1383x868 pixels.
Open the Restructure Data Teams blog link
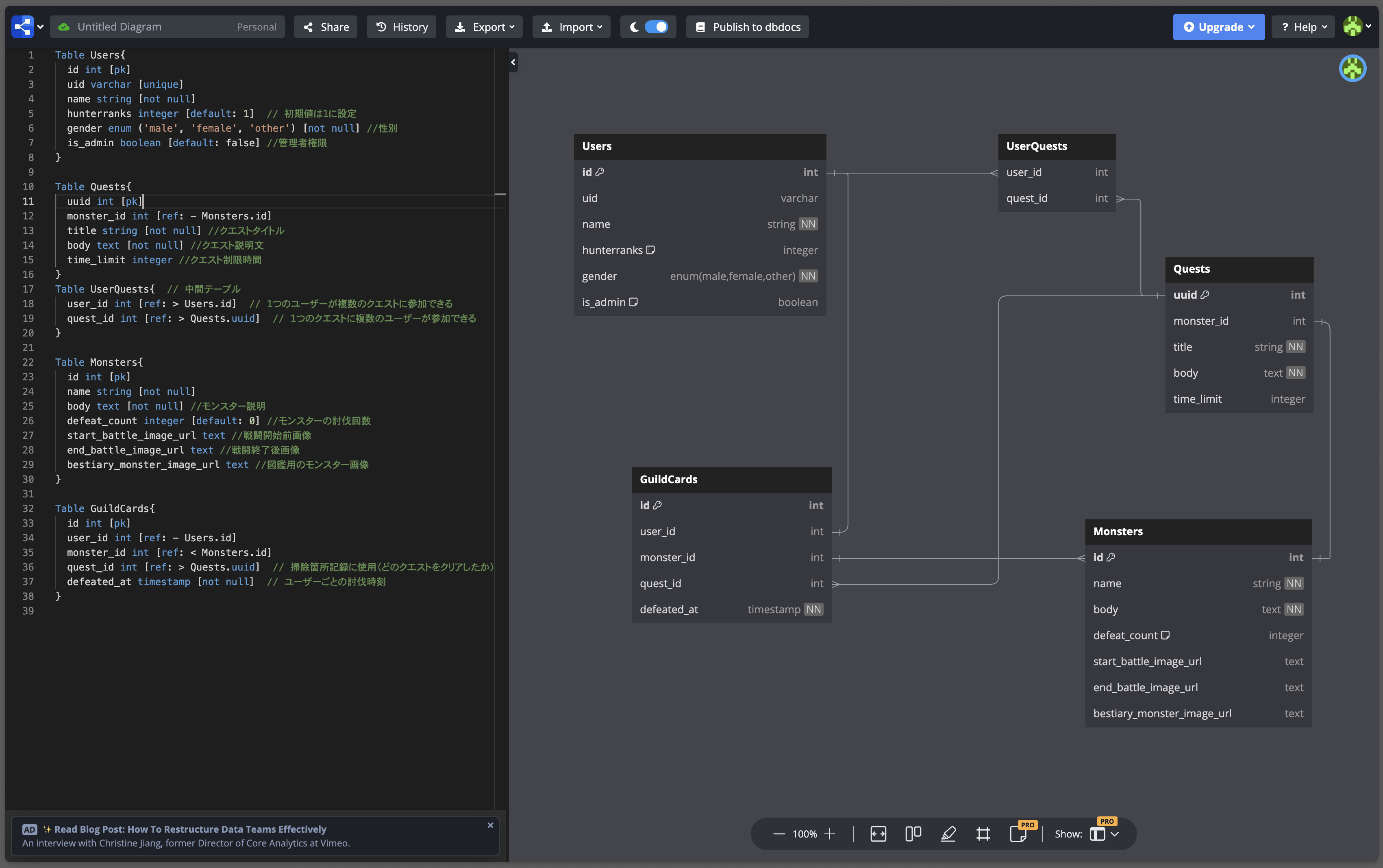pyautogui.click(x=190, y=829)
